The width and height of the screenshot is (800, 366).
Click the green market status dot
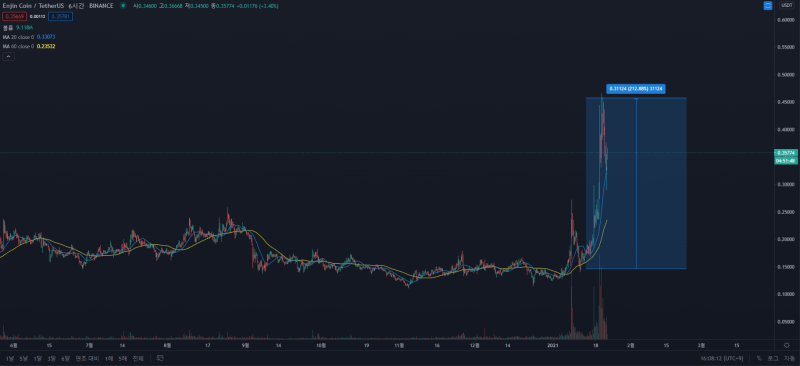coord(122,6)
